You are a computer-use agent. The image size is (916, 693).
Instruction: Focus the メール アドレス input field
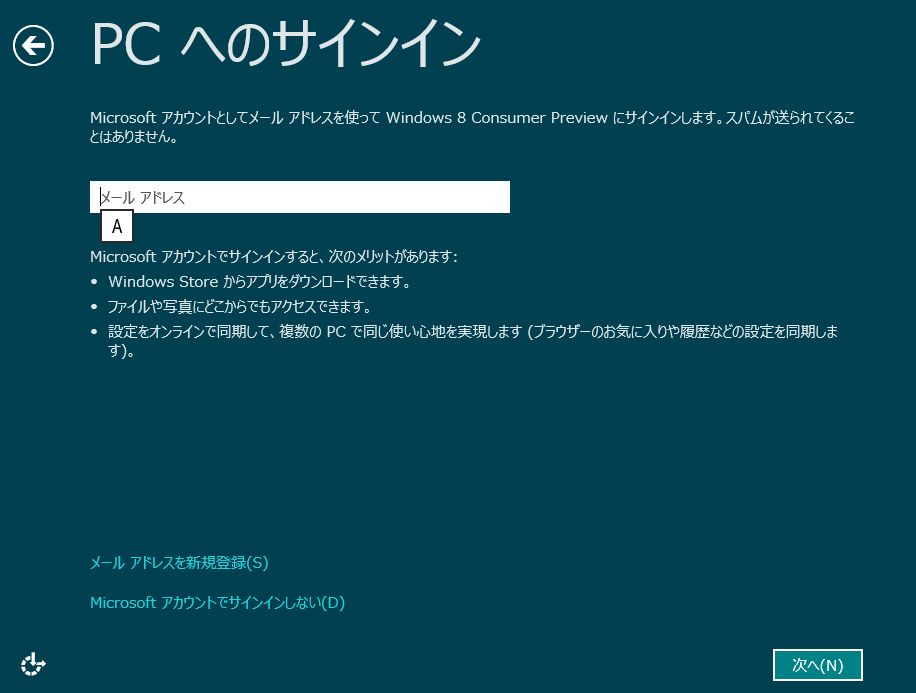pos(300,198)
